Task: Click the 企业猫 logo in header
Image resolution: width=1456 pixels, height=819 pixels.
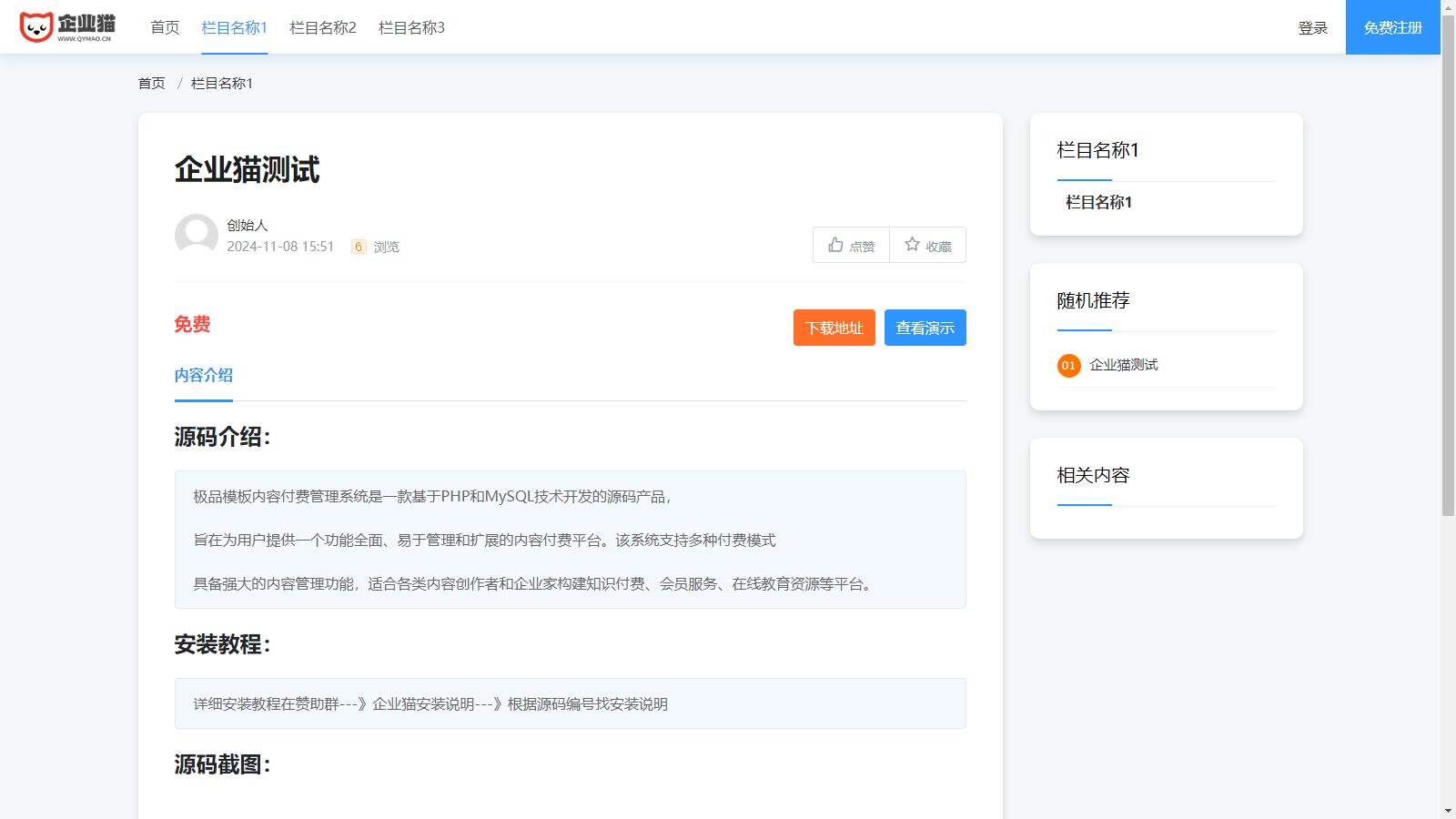Action: pyautogui.click(x=68, y=27)
